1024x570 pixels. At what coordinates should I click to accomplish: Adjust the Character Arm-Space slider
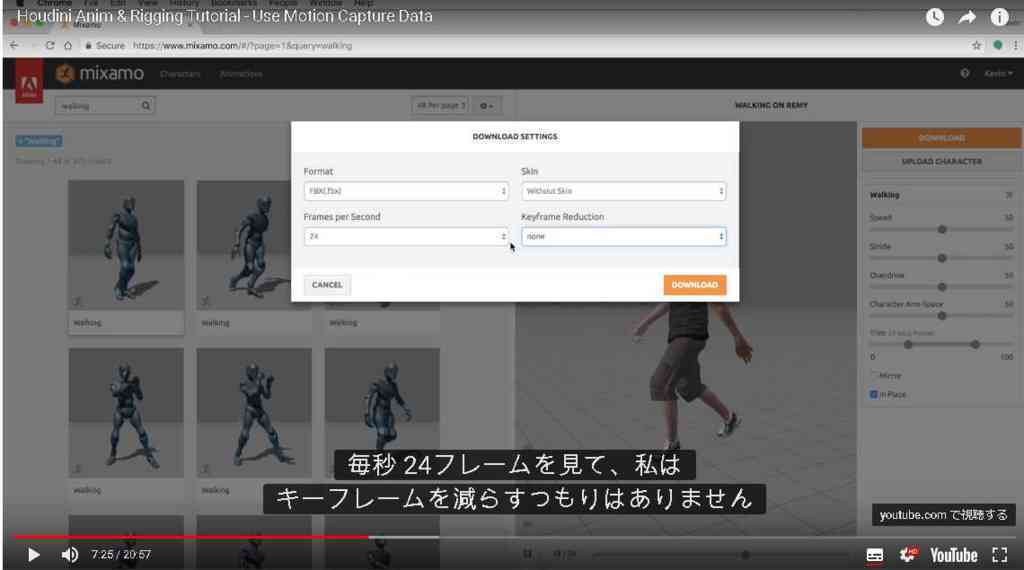942,316
